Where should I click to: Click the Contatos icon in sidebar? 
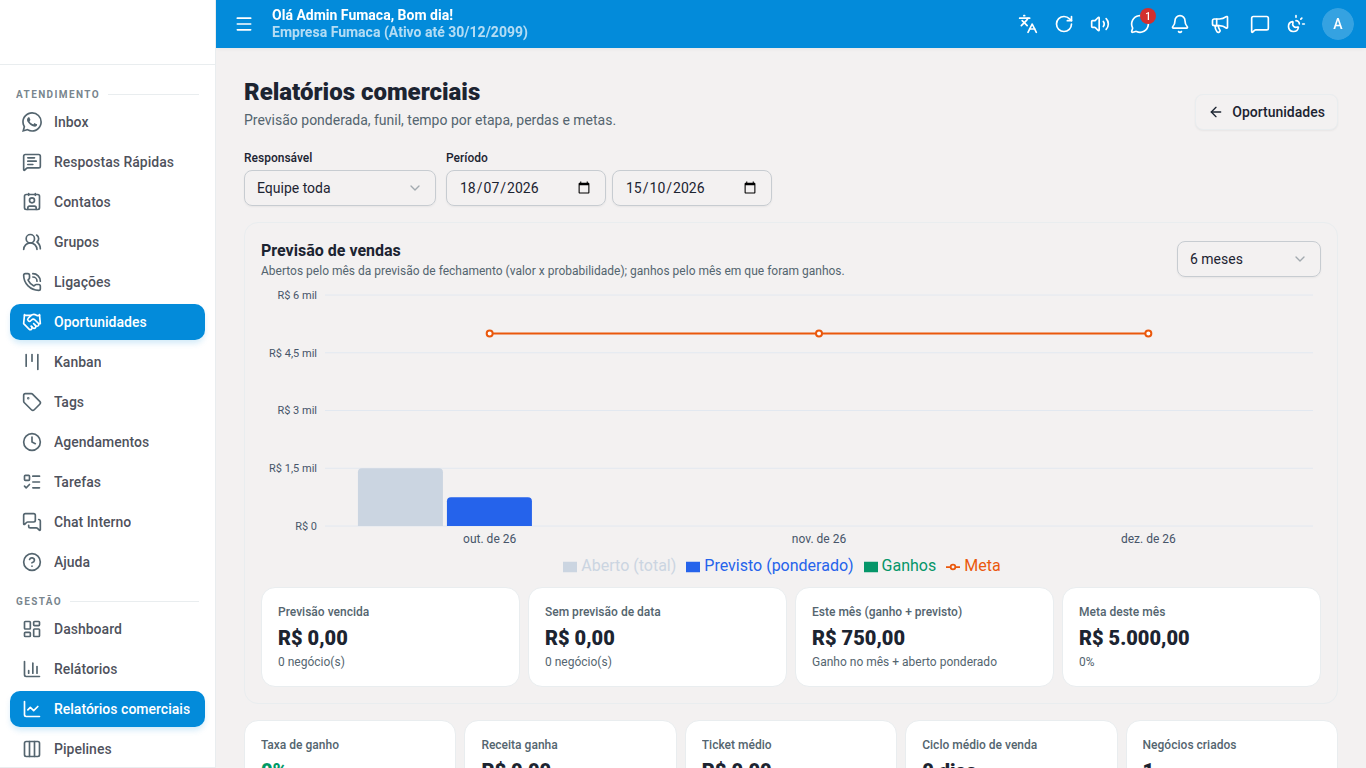click(32, 202)
